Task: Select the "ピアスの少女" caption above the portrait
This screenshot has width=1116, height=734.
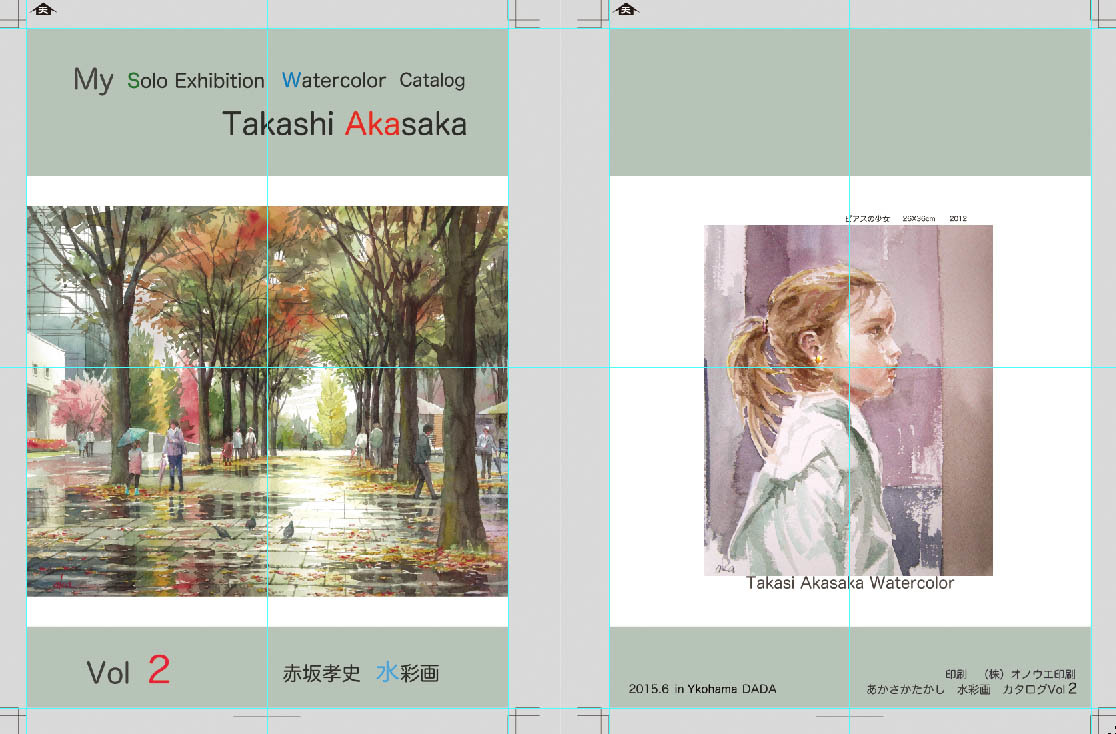Action: coord(867,219)
